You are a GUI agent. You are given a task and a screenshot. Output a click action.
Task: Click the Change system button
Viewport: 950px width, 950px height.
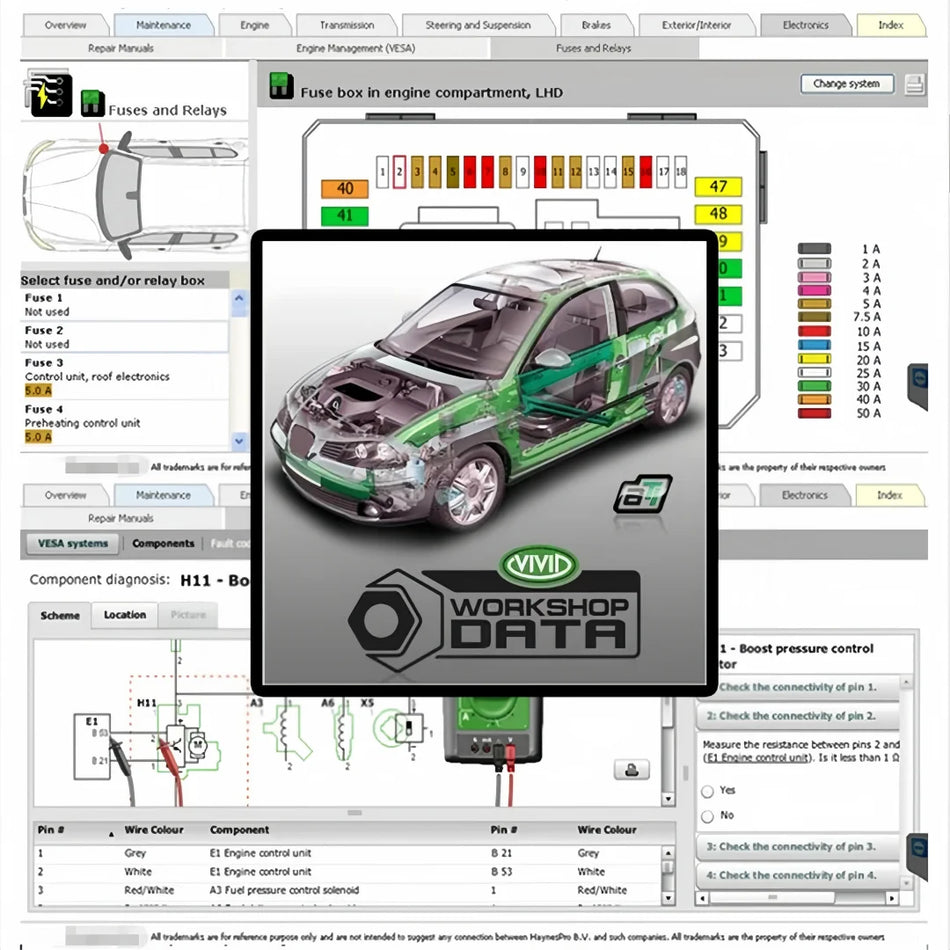(x=846, y=84)
